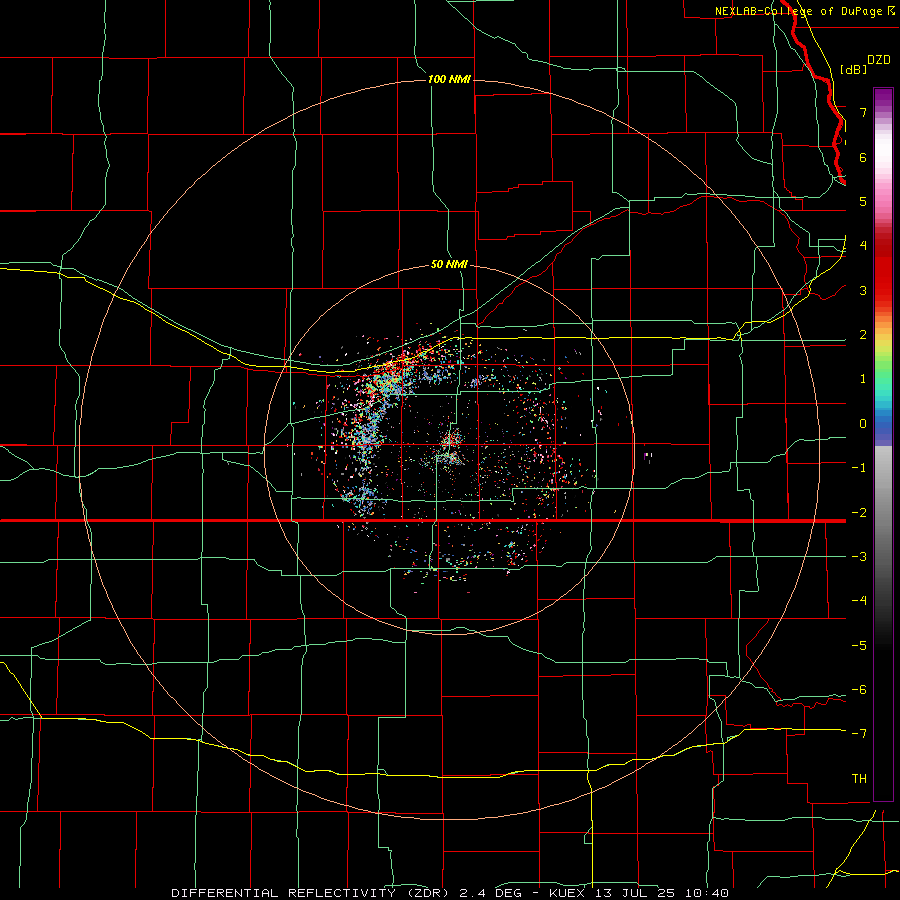Click the 7 value on color scale
The height and width of the screenshot is (900, 900).
tap(863, 112)
